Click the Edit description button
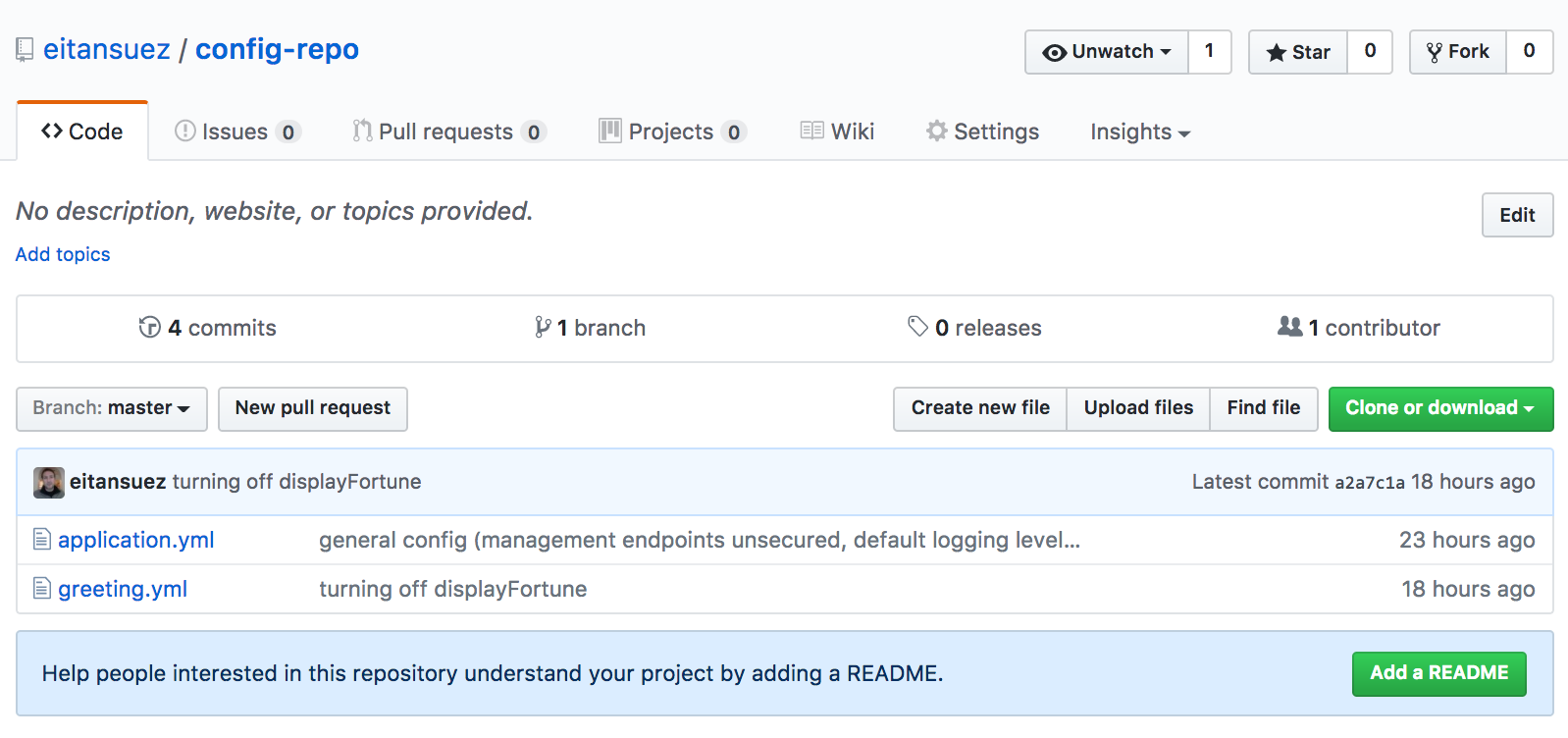The image size is (1568, 738). click(x=1517, y=215)
